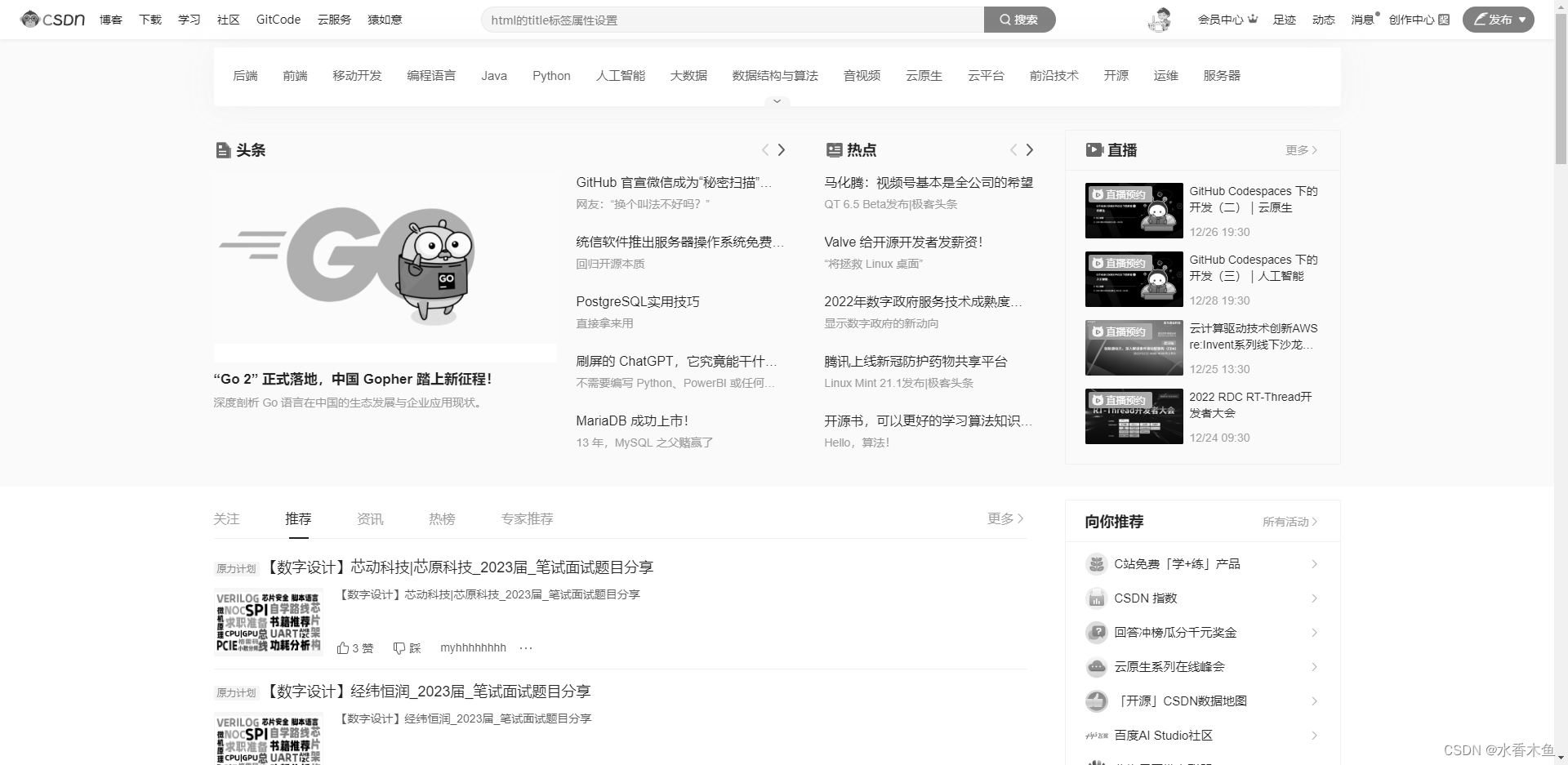This screenshot has width=1568, height=765.
Task: Open 云计算驱动技术创新AWS live thumbnail
Action: (1134, 348)
